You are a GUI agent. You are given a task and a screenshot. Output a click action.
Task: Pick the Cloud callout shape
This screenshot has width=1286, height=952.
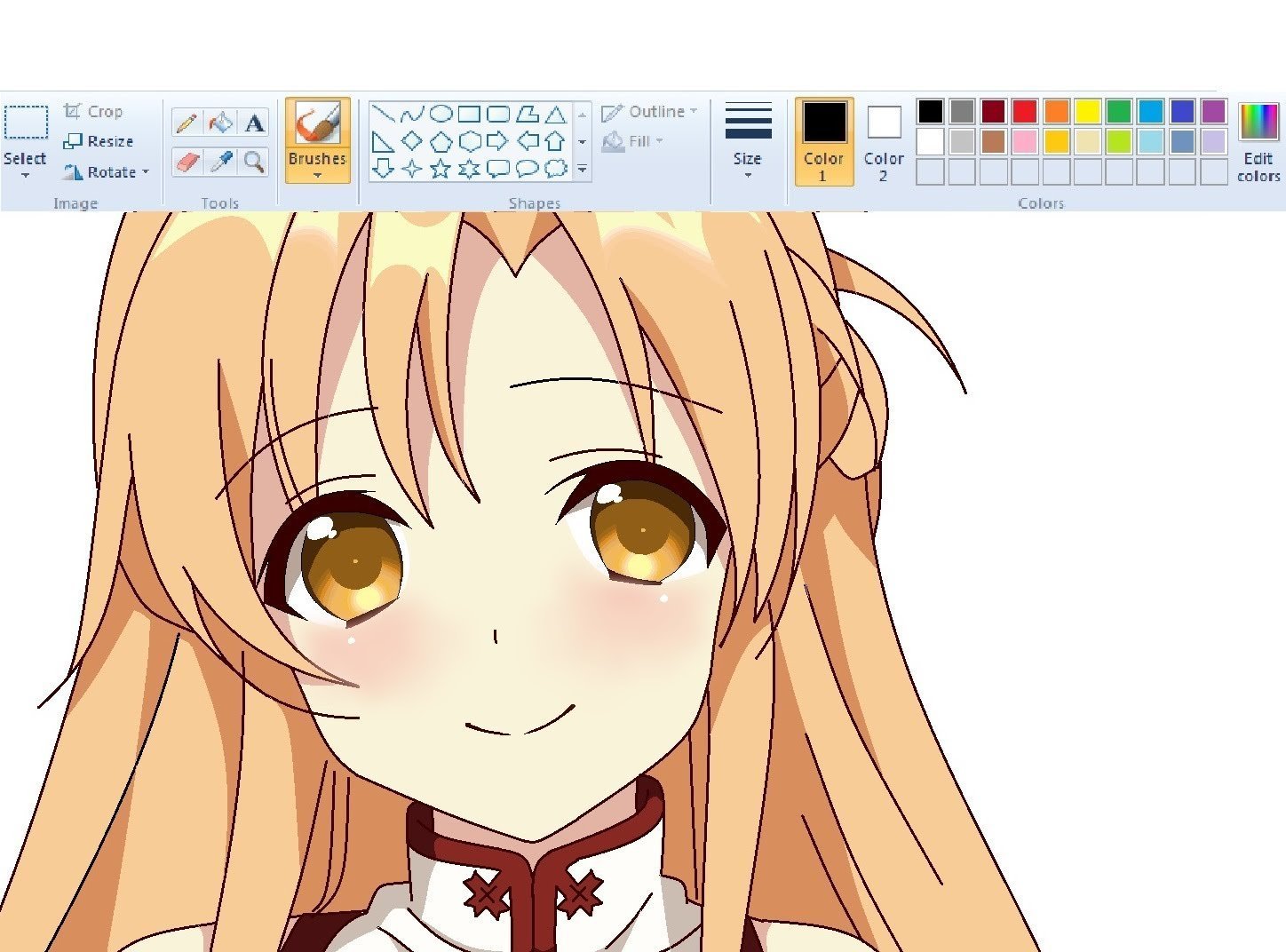556,168
